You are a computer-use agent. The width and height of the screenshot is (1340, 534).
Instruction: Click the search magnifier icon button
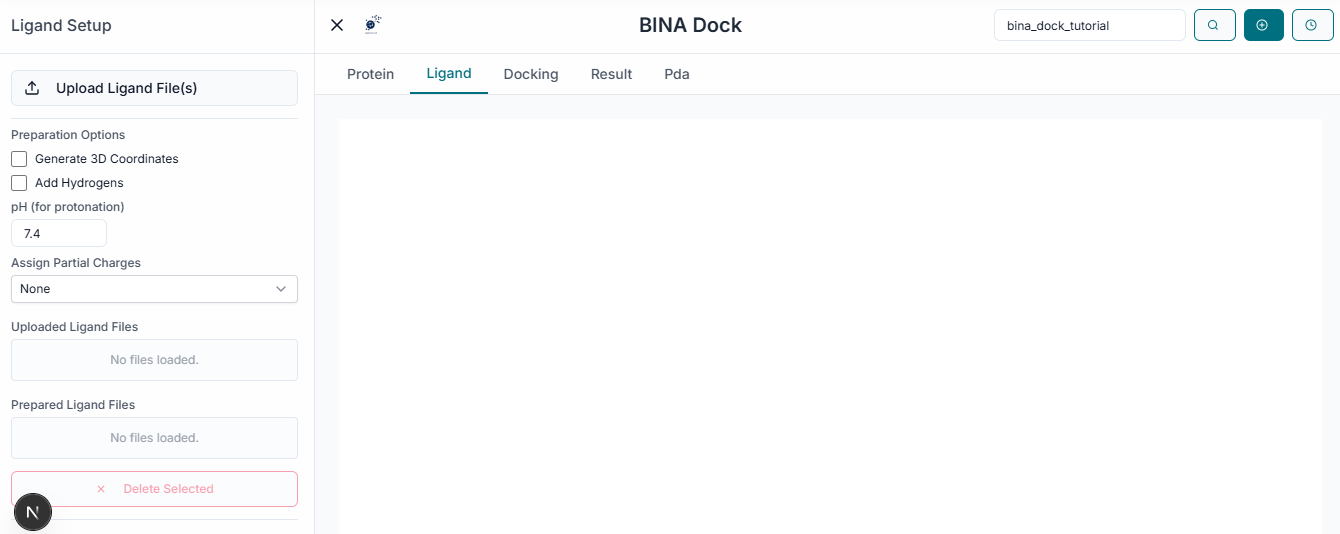1214,26
